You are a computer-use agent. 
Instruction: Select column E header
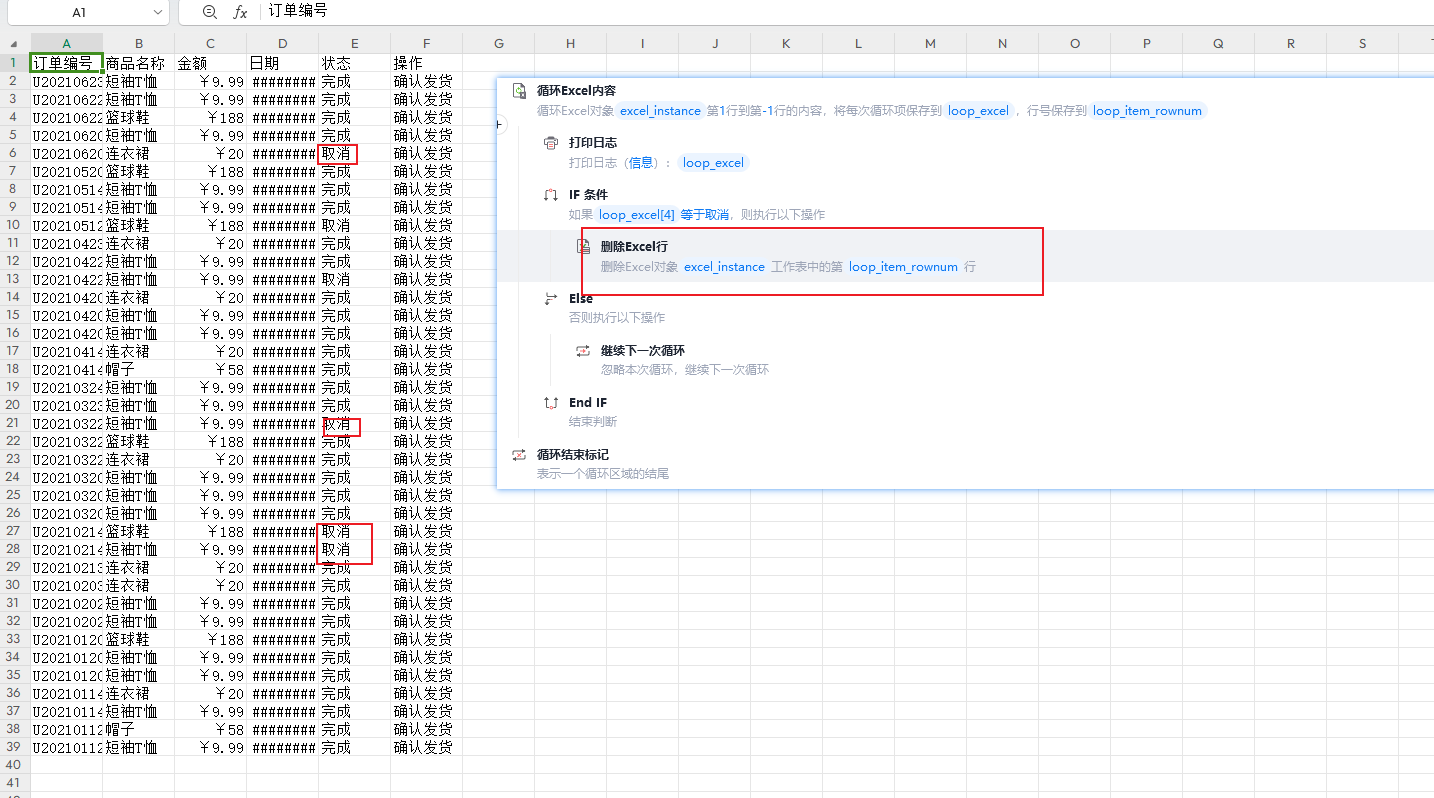pos(354,44)
